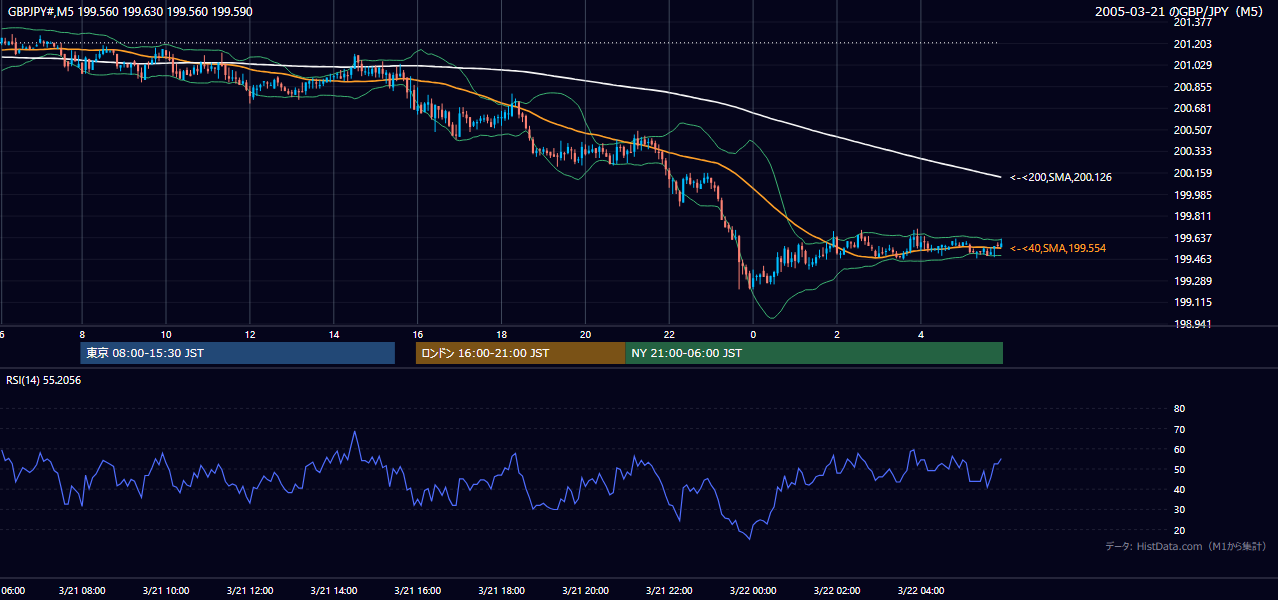Click hour 16 label under price chart
1278x600 pixels.
pyautogui.click(x=418, y=335)
